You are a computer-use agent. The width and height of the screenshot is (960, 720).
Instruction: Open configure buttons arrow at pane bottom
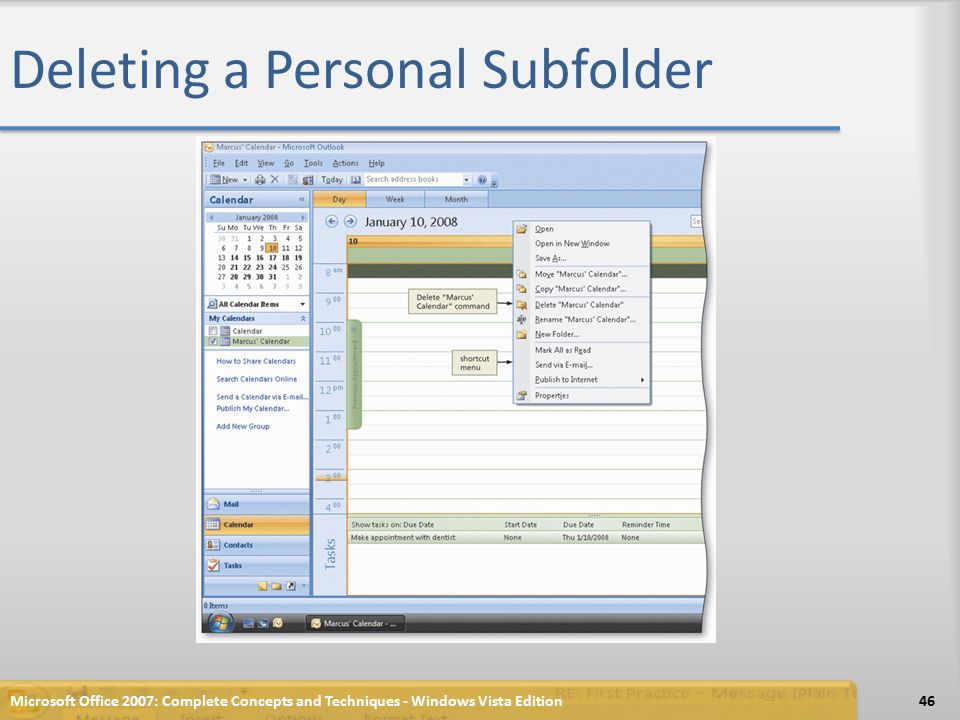(x=304, y=586)
